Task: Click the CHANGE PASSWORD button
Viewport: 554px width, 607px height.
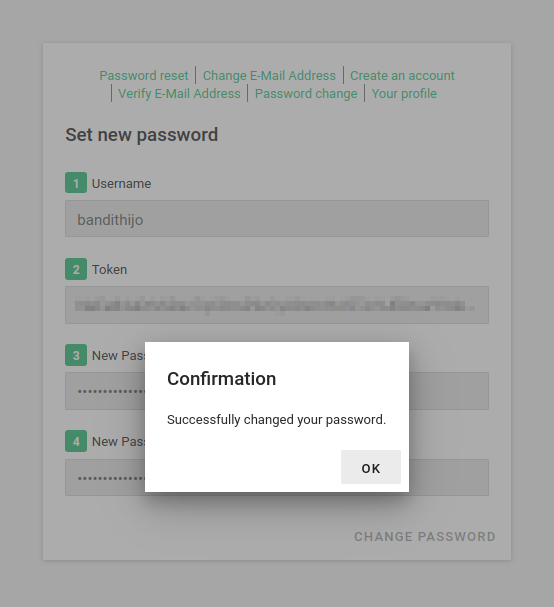Action: [425, 537]
